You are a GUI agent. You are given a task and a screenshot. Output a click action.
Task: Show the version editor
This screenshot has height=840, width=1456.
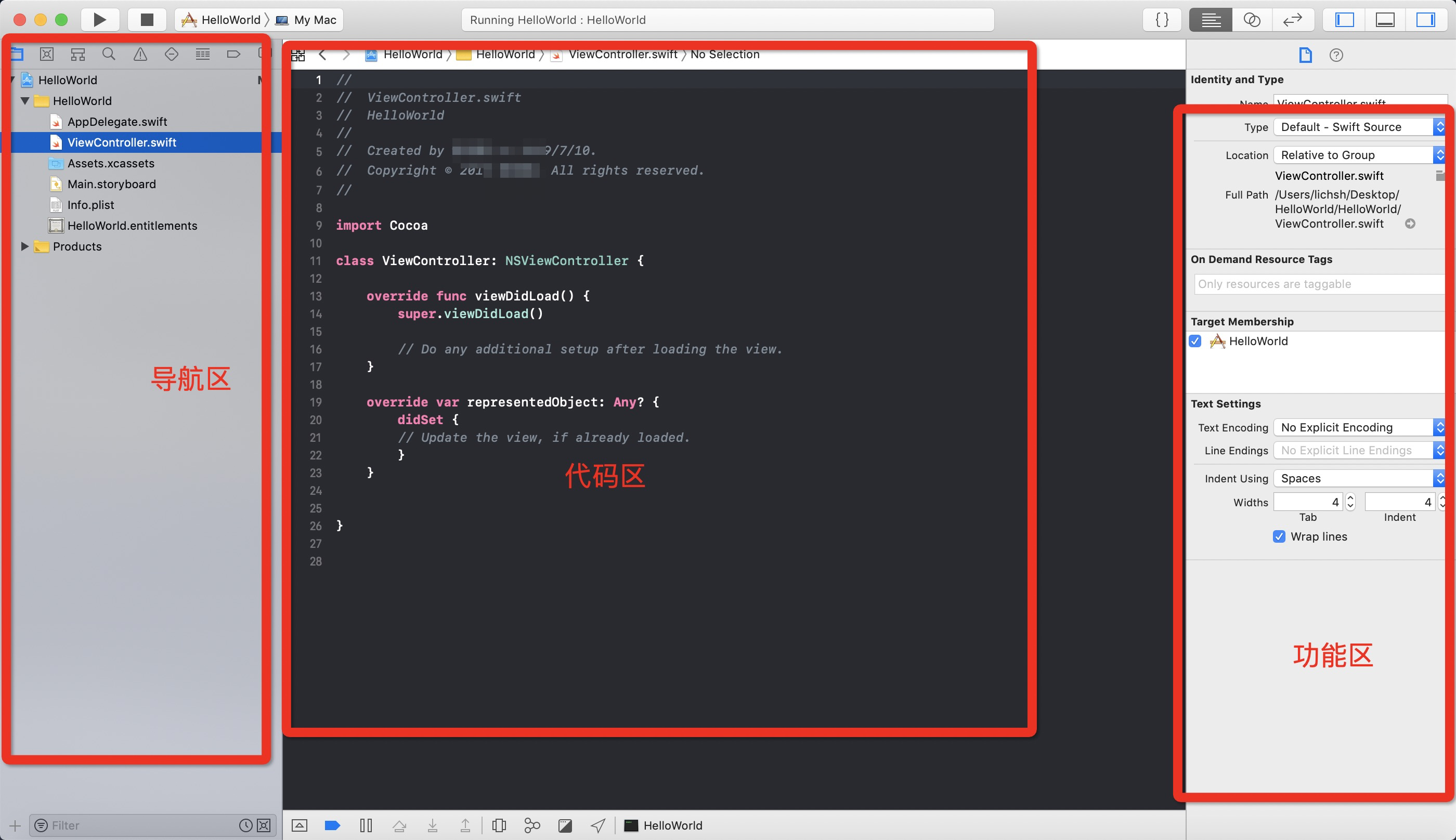pos(1293,20)
